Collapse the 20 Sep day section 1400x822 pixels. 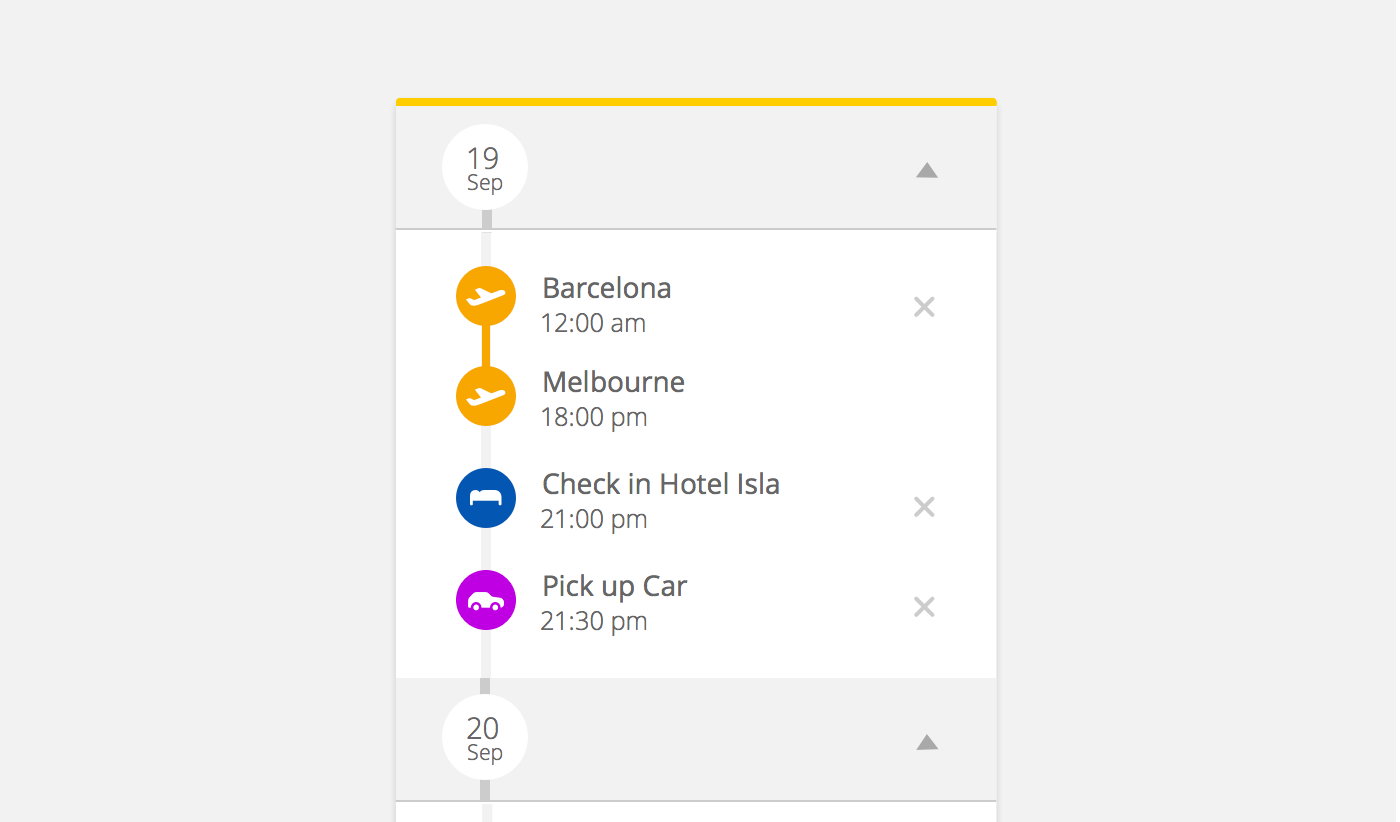pyautogui.click(x=927, y=742)
